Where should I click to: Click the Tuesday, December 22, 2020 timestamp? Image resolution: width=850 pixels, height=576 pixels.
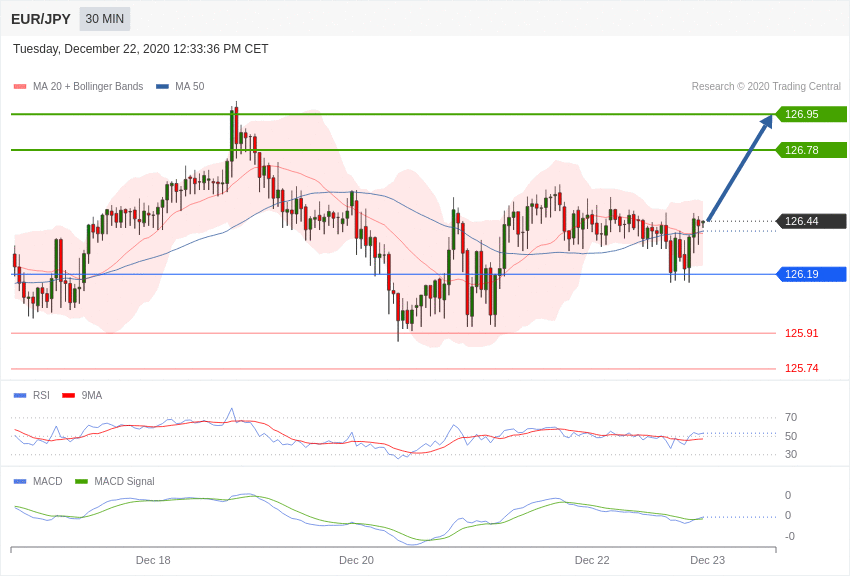pyautogui.click(x=140, y=49)
